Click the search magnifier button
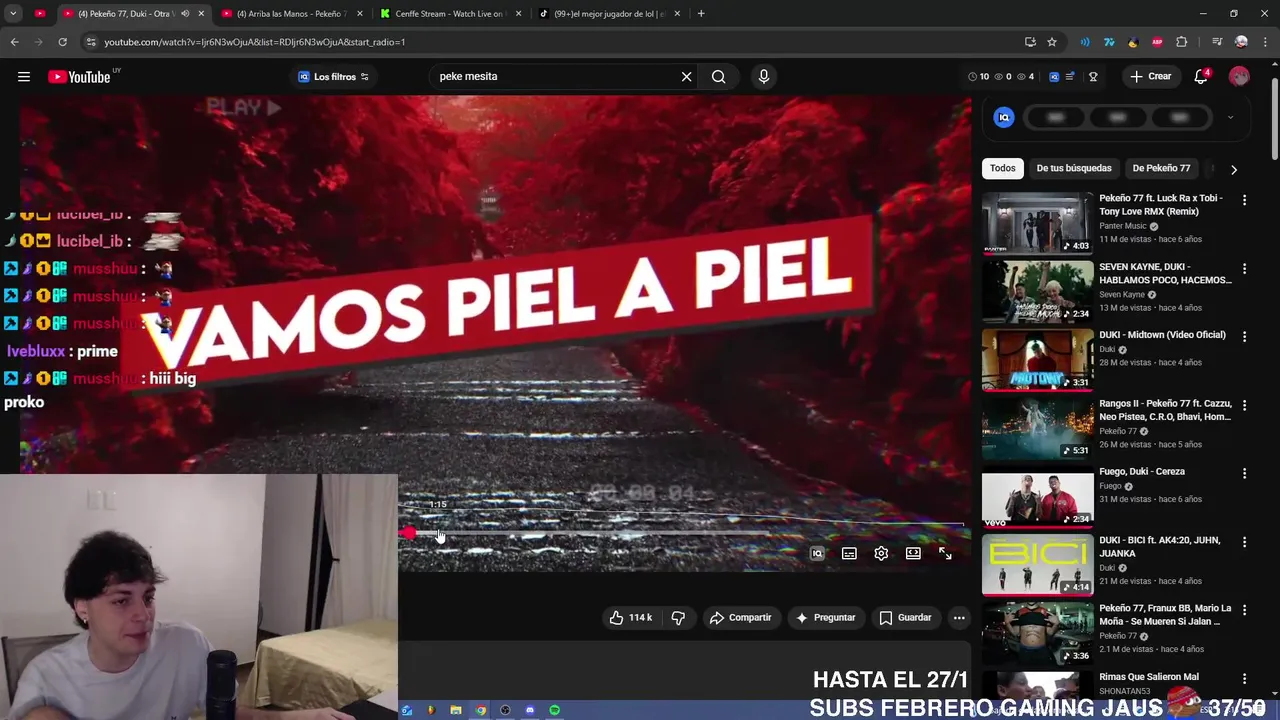1280x720 pixels. tap(718, 77)
